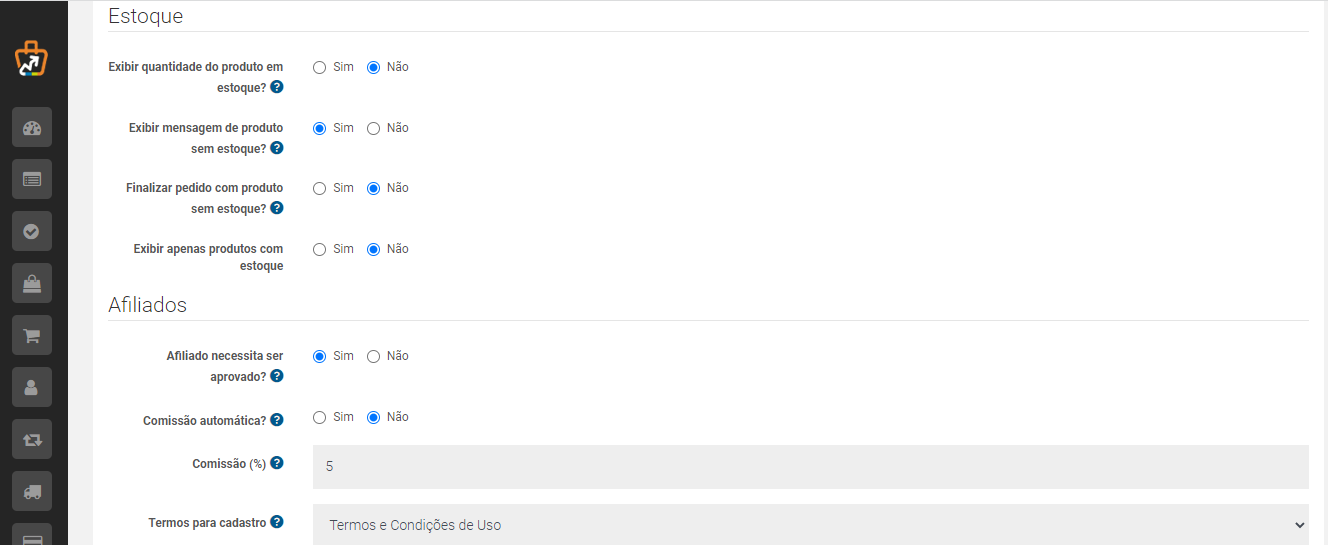Viewport: 1328px width, 545px height.
Task: Select Sim for Exibir quantidade do produto em estoque
Action: coord(320,67)
